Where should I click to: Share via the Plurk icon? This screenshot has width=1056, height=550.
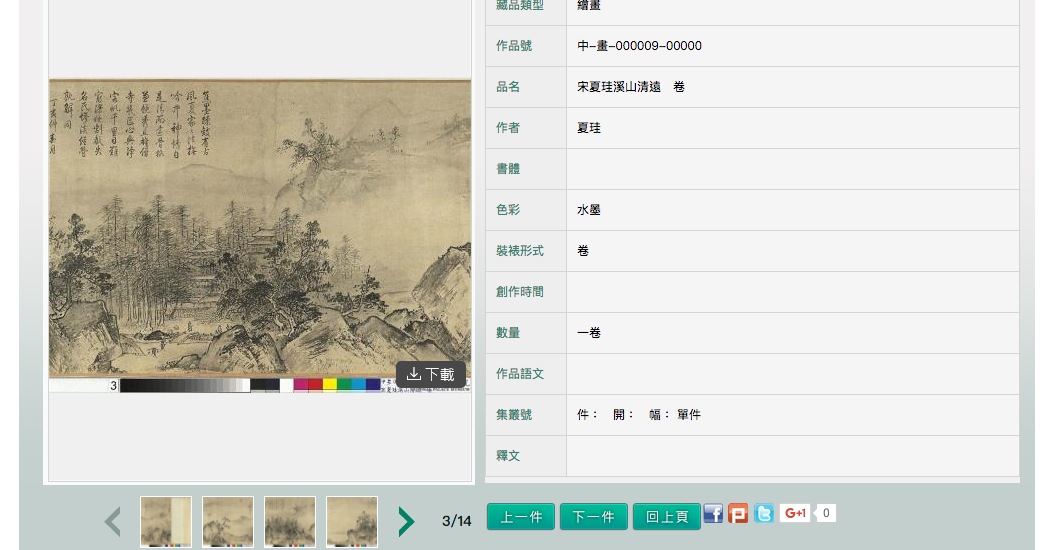coord(738,514)
